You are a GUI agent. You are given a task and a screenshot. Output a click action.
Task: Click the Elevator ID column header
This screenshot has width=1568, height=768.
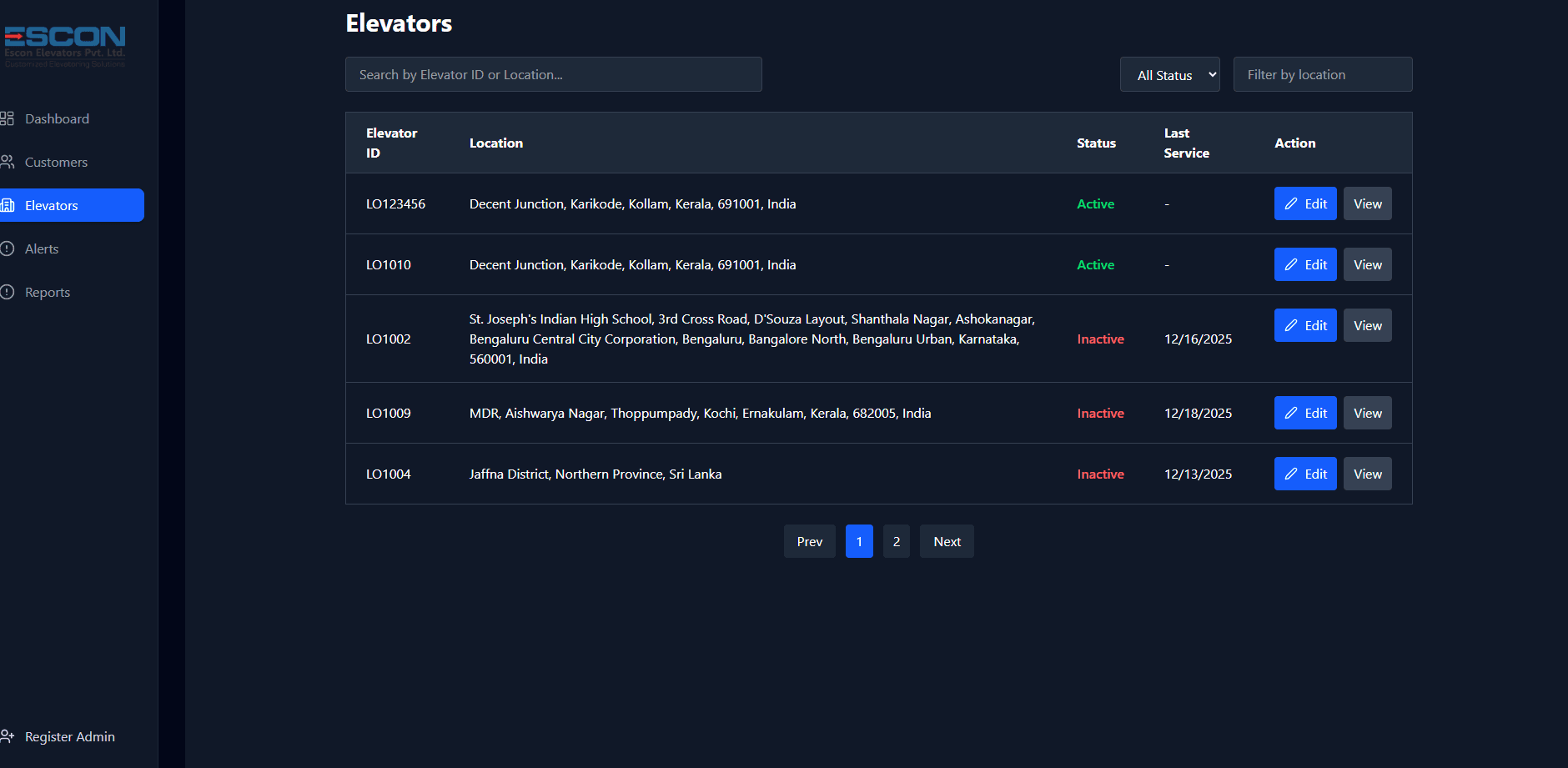click(x=392, y=143)
